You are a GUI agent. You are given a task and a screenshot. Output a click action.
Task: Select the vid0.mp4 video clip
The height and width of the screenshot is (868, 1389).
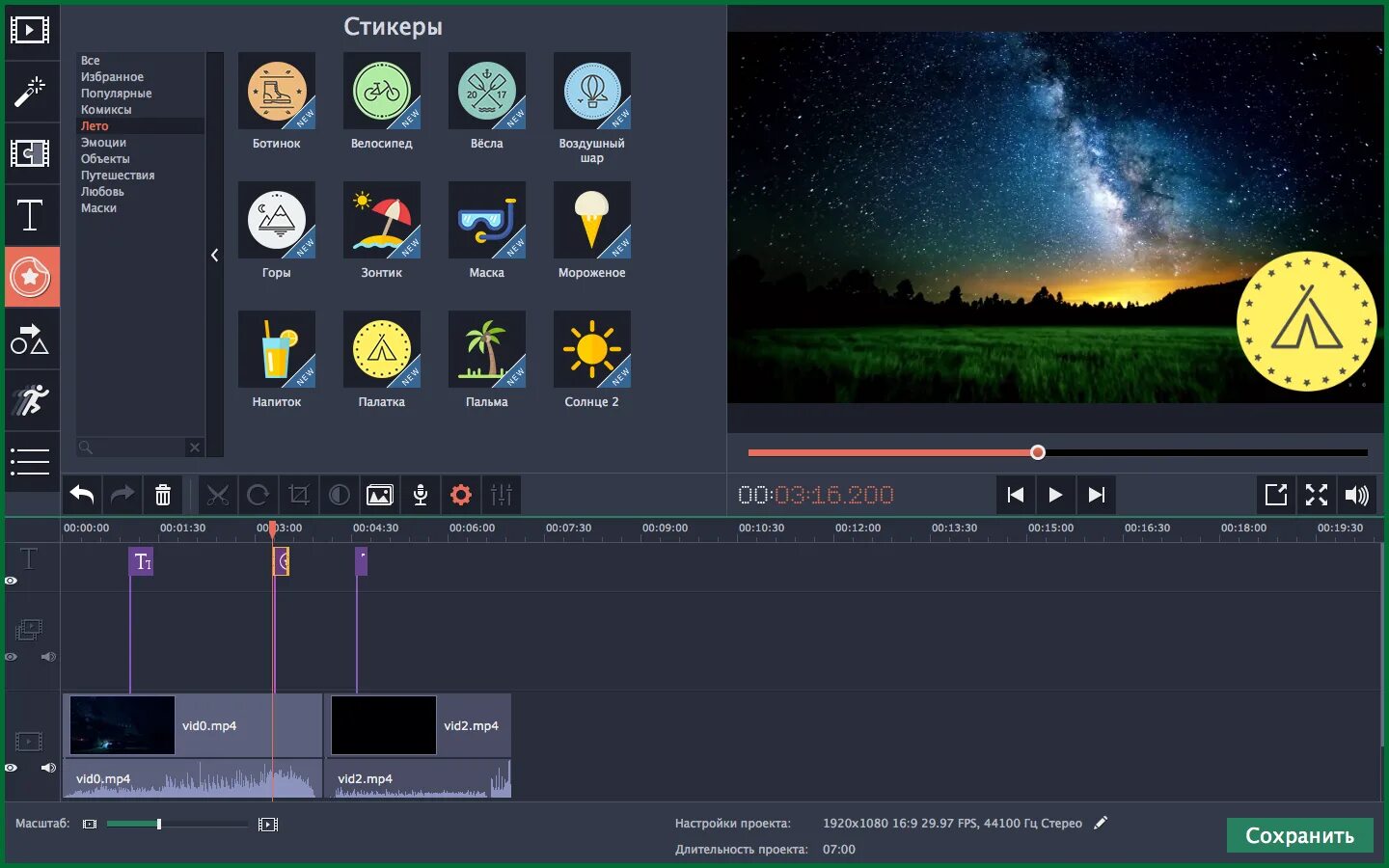coord(193,725)
